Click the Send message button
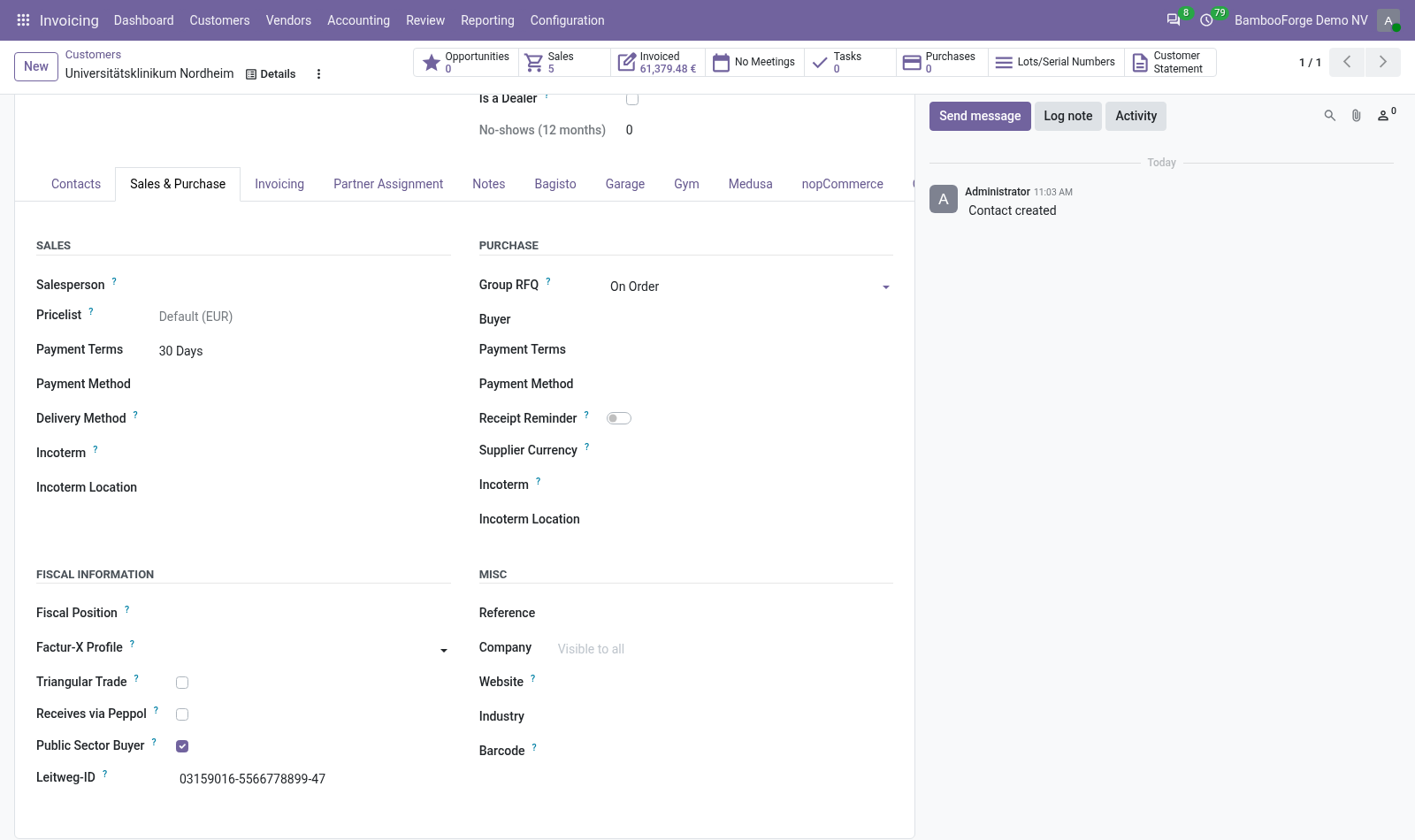This screenshot has height=840, width=1415. pos(980,116)
